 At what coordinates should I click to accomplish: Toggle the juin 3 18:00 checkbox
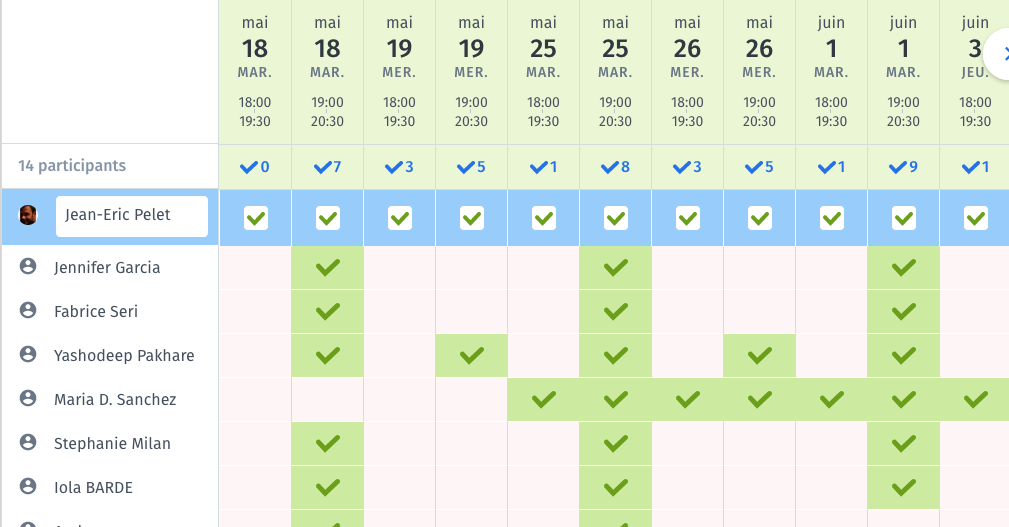pyautogui.click(x=975, y=218)
